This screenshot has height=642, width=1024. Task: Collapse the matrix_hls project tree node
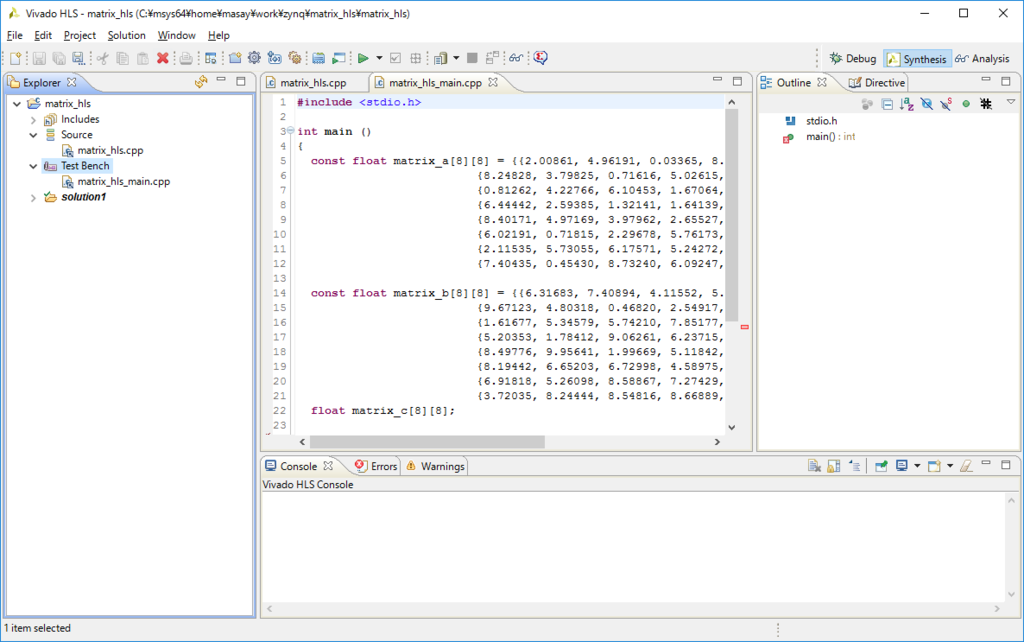click(17, 104)
